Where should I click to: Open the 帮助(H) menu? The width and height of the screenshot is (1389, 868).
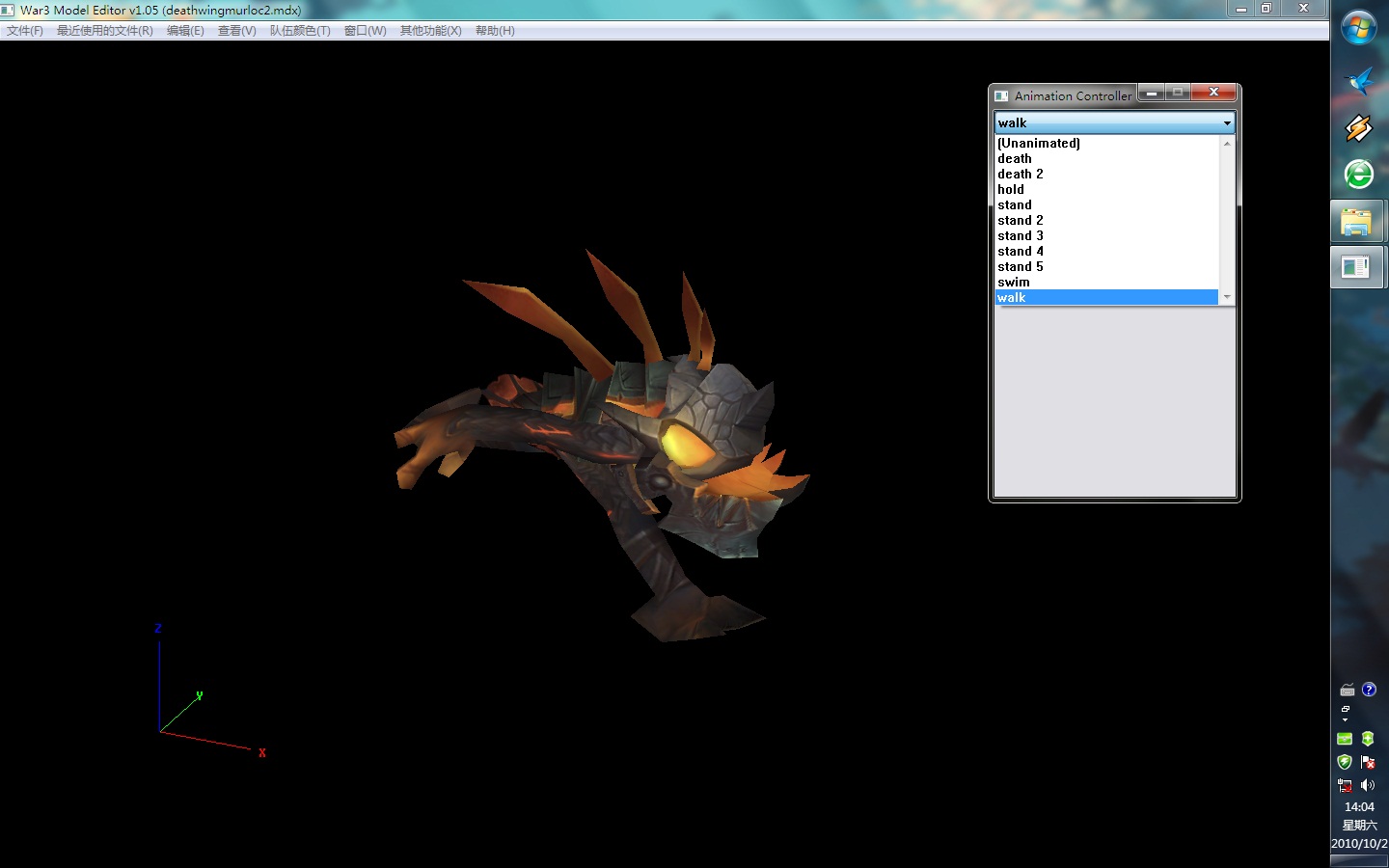pyautogui.click(x=495, y=31)
